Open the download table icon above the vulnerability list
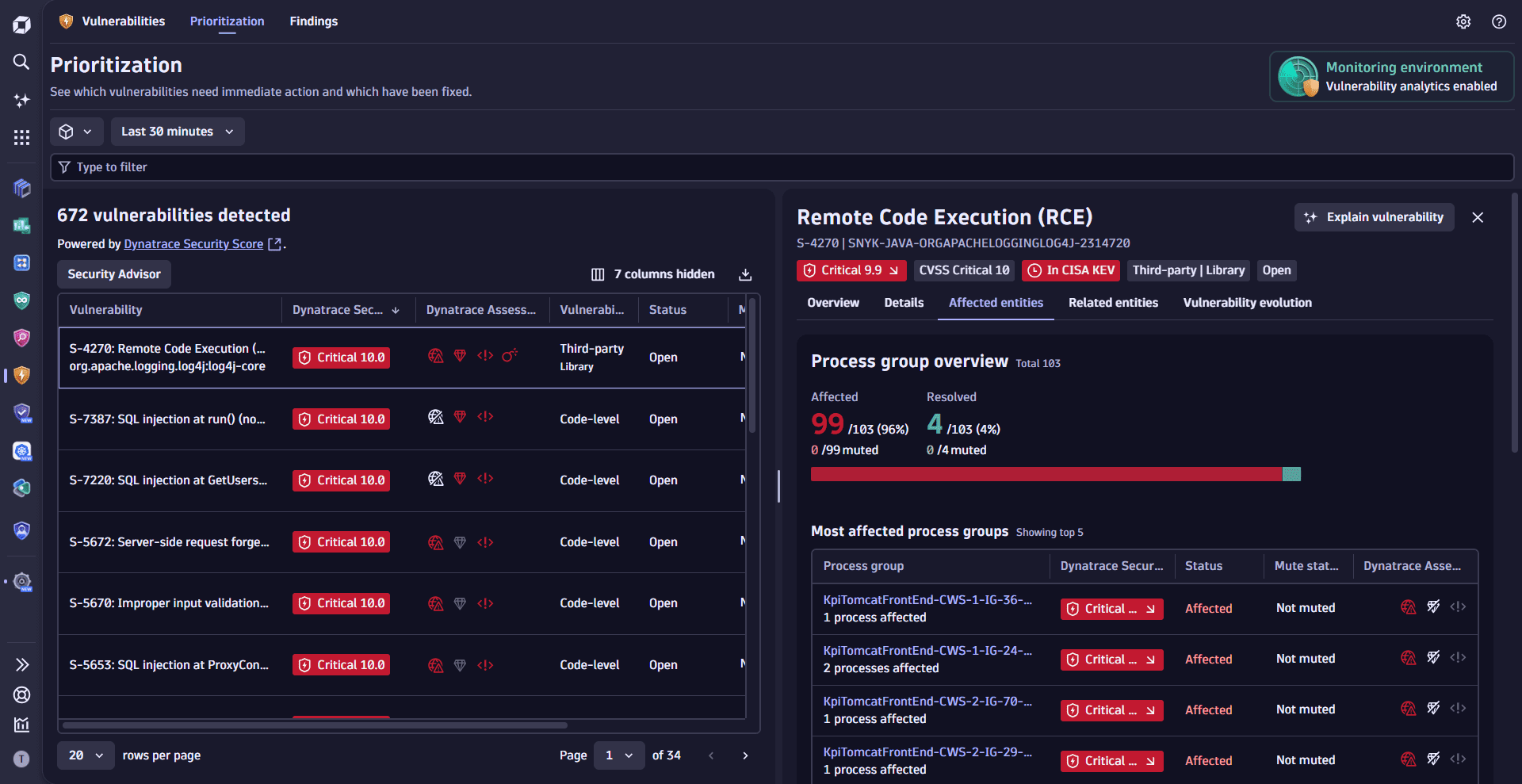1522x784 pixels. 745,274
